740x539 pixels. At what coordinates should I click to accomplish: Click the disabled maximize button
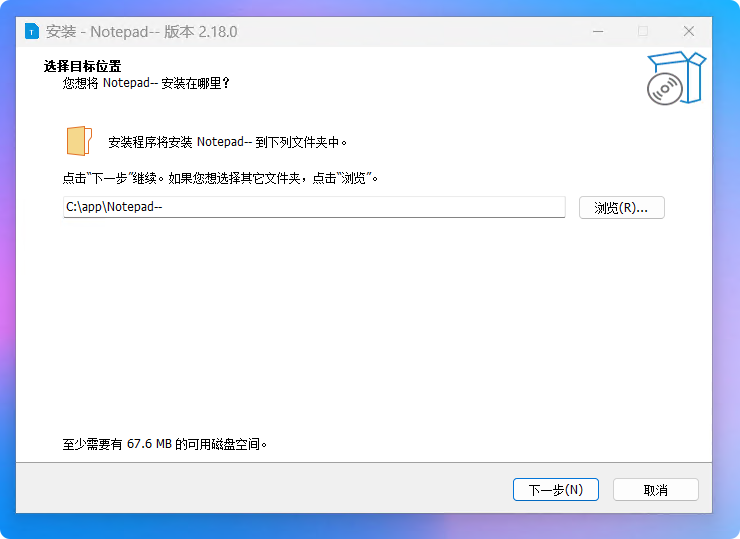[643, 32]
